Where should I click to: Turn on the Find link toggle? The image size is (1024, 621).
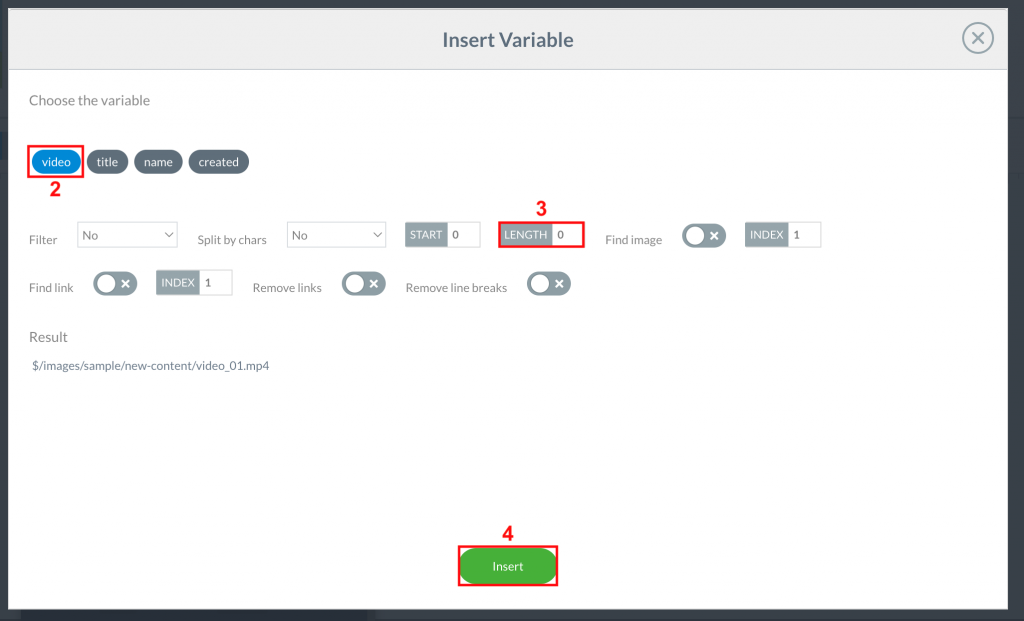tap(115, 283)
